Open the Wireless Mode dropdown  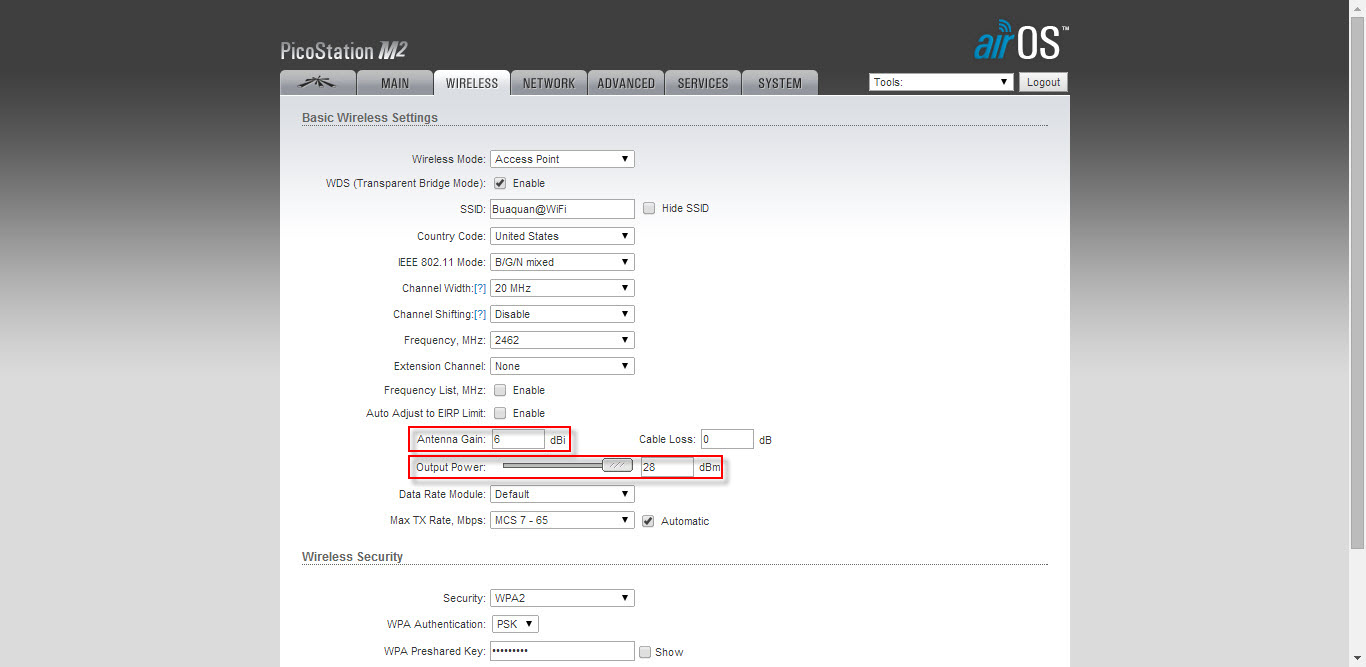[x=562, y=159]
